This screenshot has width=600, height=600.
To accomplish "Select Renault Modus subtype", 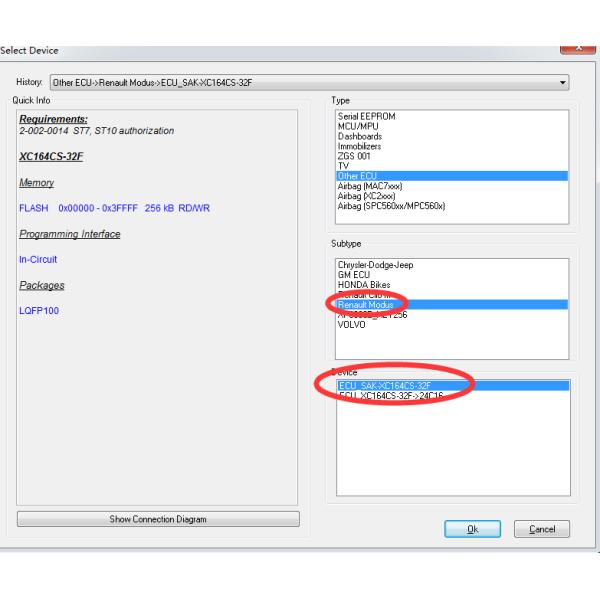I will pyautogui.click(x=366, y=305).
